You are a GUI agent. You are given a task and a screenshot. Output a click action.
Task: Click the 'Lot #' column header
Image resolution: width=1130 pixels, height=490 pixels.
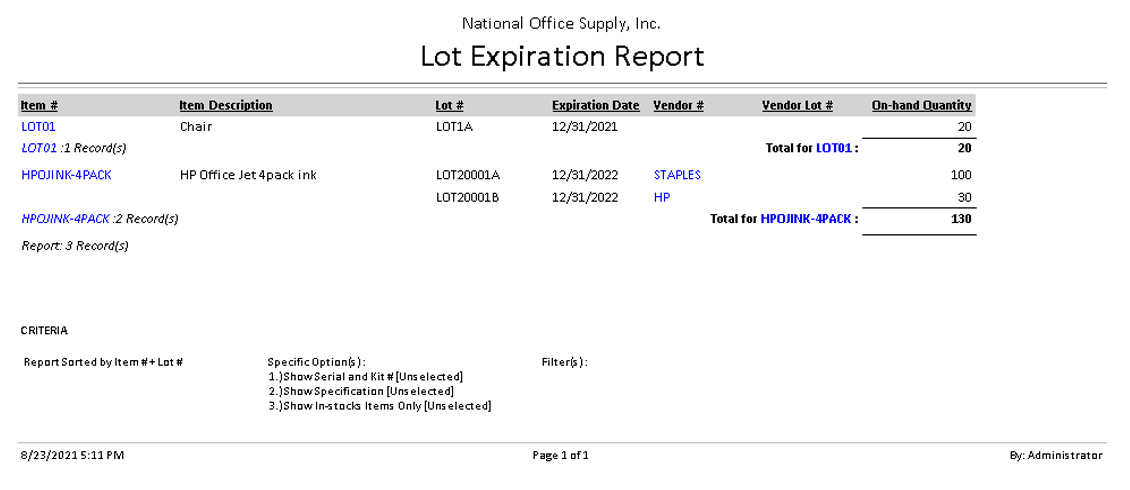tap(449, 105)
